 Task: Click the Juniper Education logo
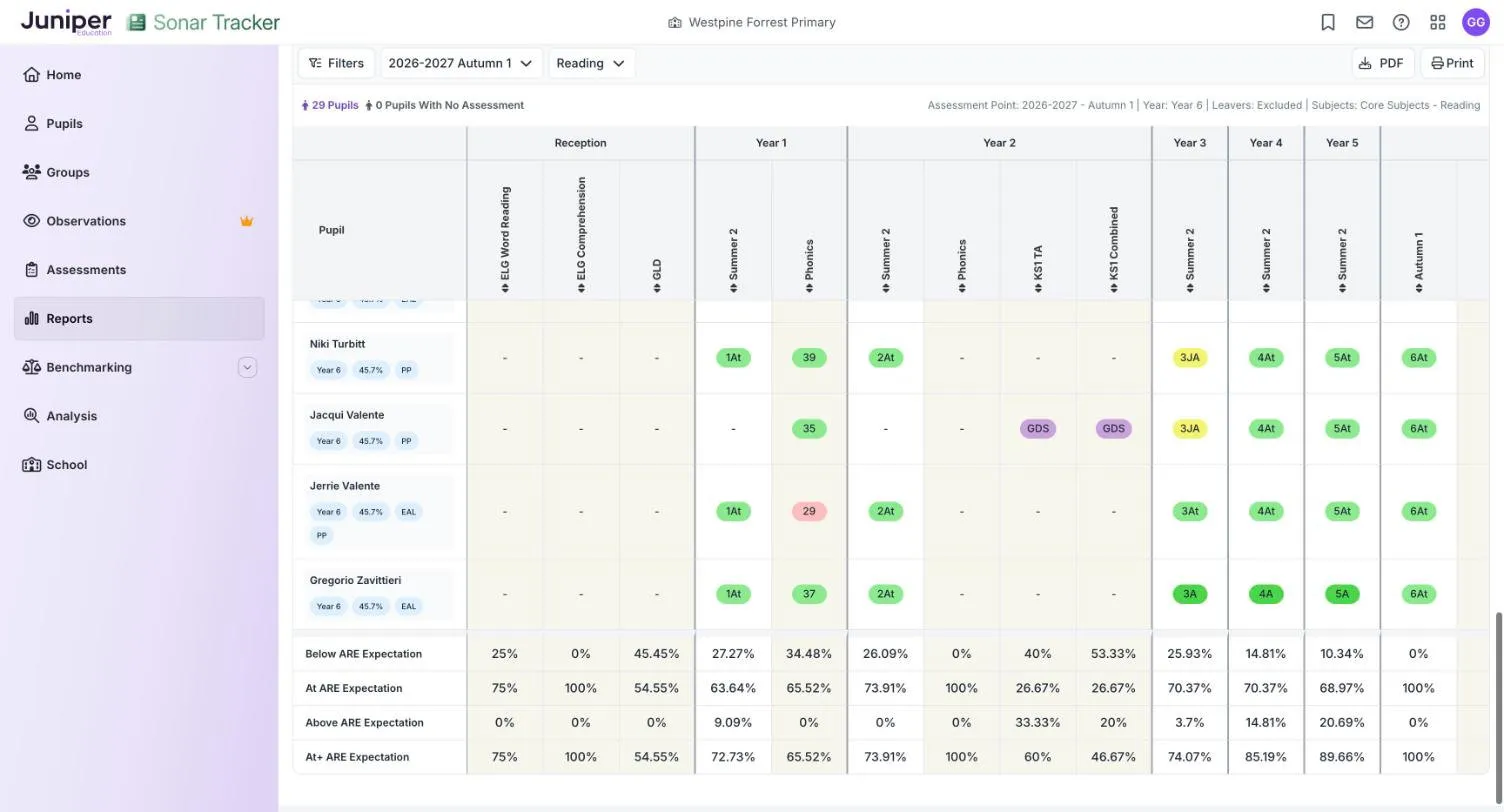66,22
